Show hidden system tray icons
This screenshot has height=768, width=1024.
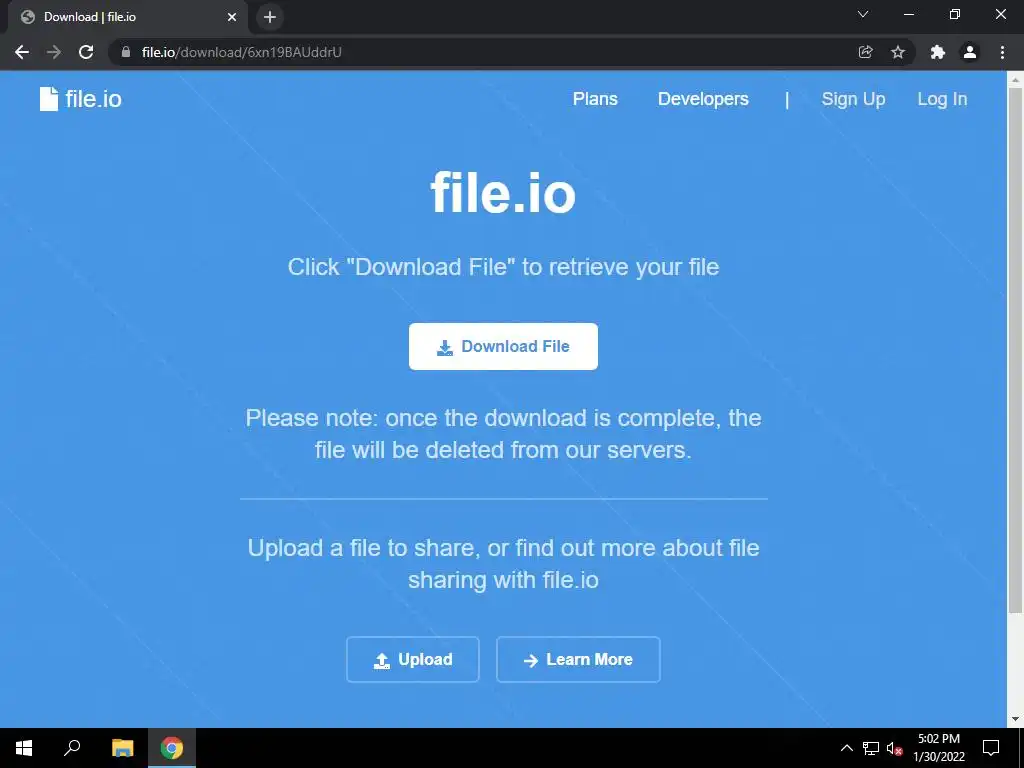[x=846, y=748]
